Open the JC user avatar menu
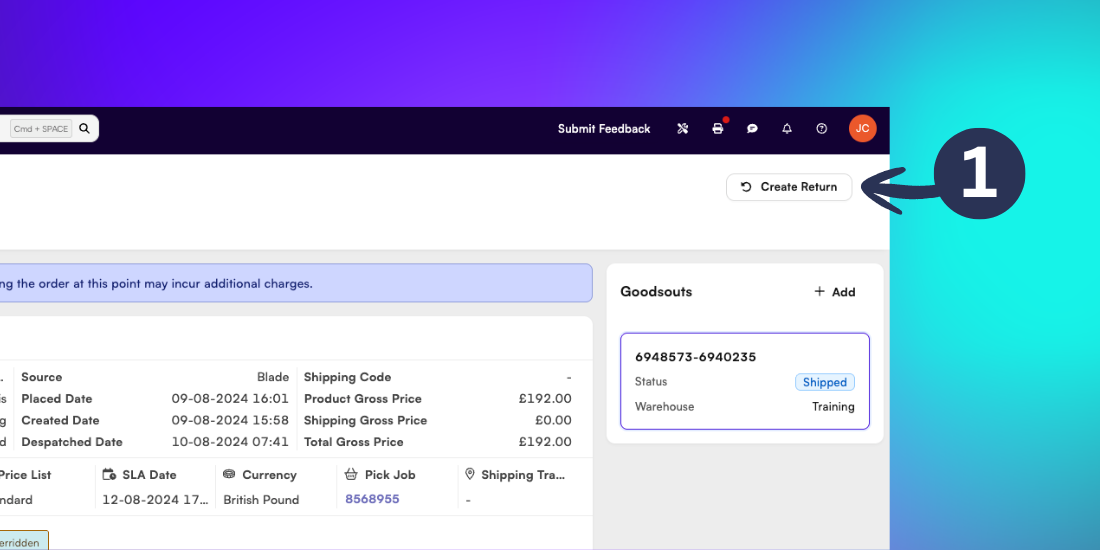Screen dimensions: 1100x550 pyautogui.click(x=862, y=128)
